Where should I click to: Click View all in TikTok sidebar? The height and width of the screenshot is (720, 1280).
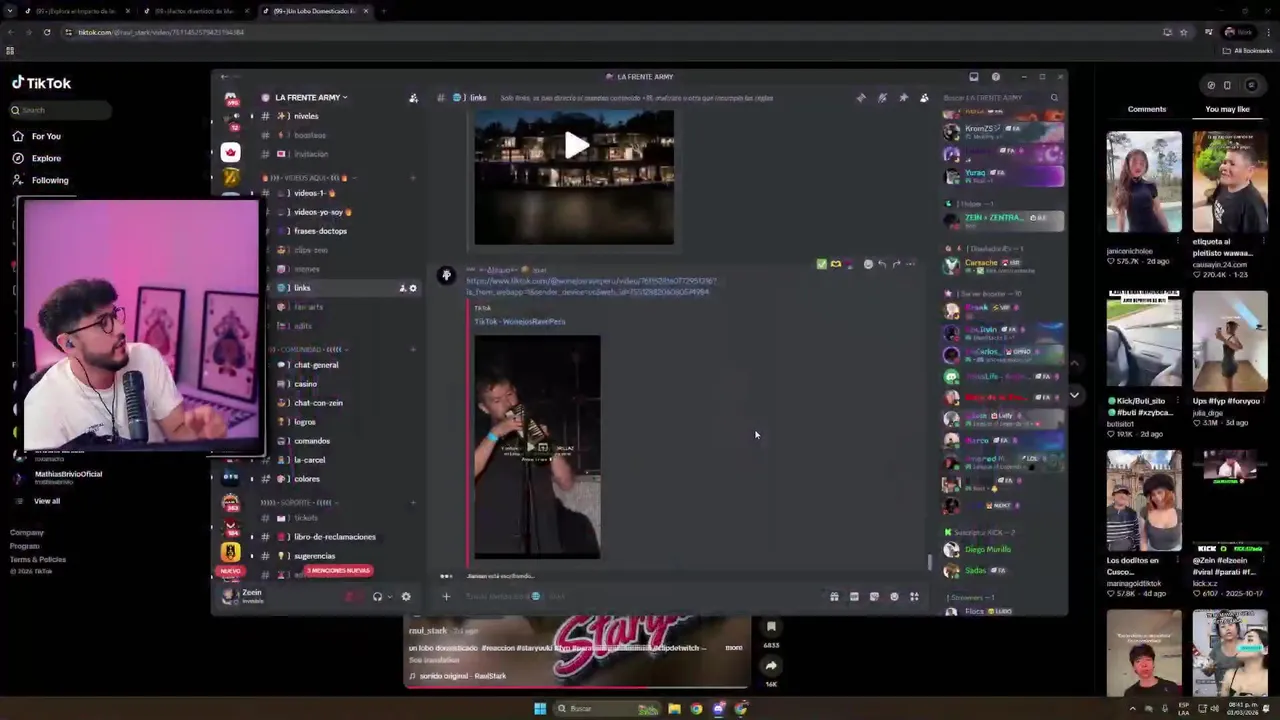click(47, 501)
